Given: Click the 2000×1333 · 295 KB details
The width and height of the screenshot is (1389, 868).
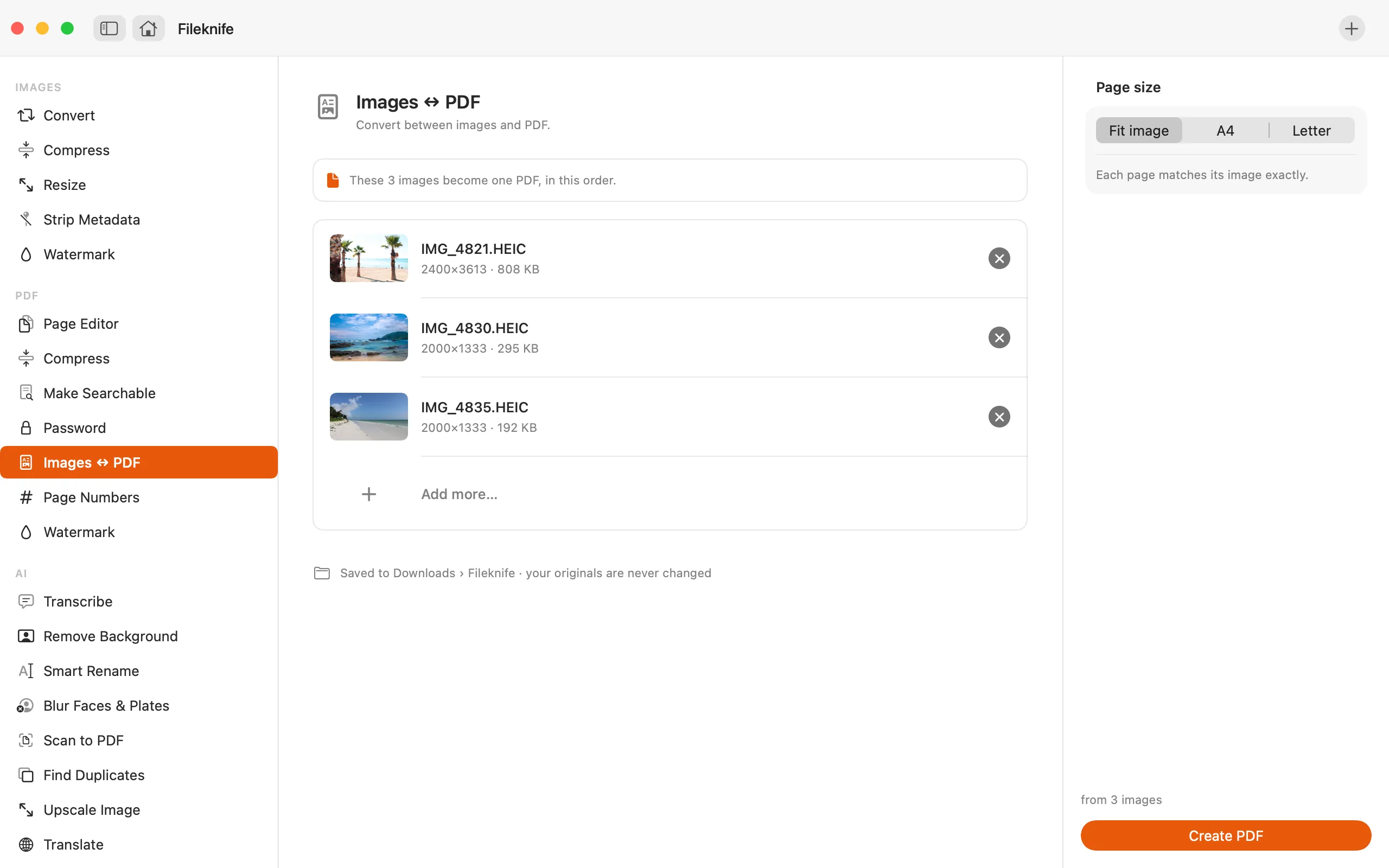Looking at the screenshot, I should [480, 348].
